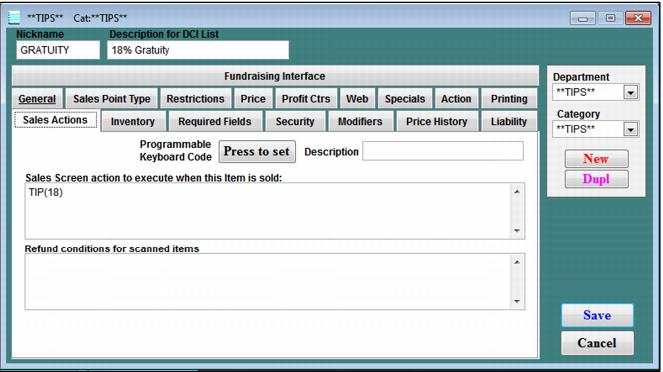
Task: Expand the Department dropdown arrow
Action: pos(630,93)
